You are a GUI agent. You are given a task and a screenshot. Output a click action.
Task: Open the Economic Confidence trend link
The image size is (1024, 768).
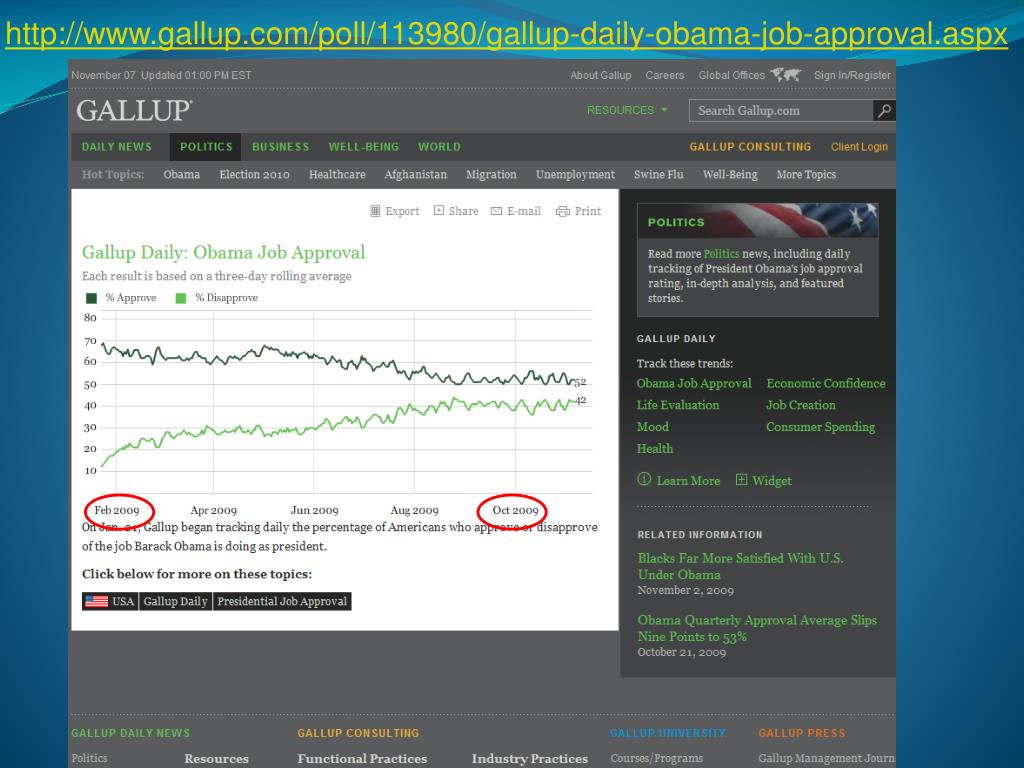[x=826, y=383]
